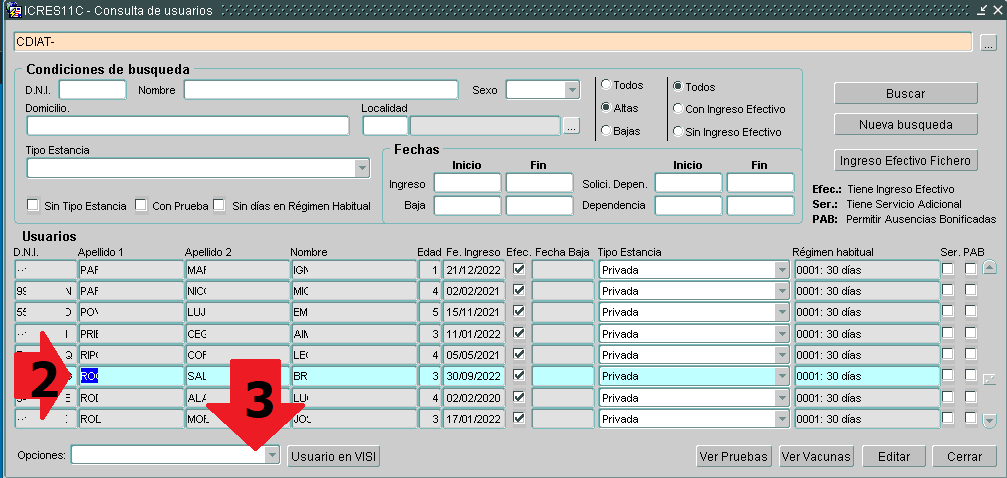Click the Editar button
This screenshot has height=478, width=1007.
893,456
